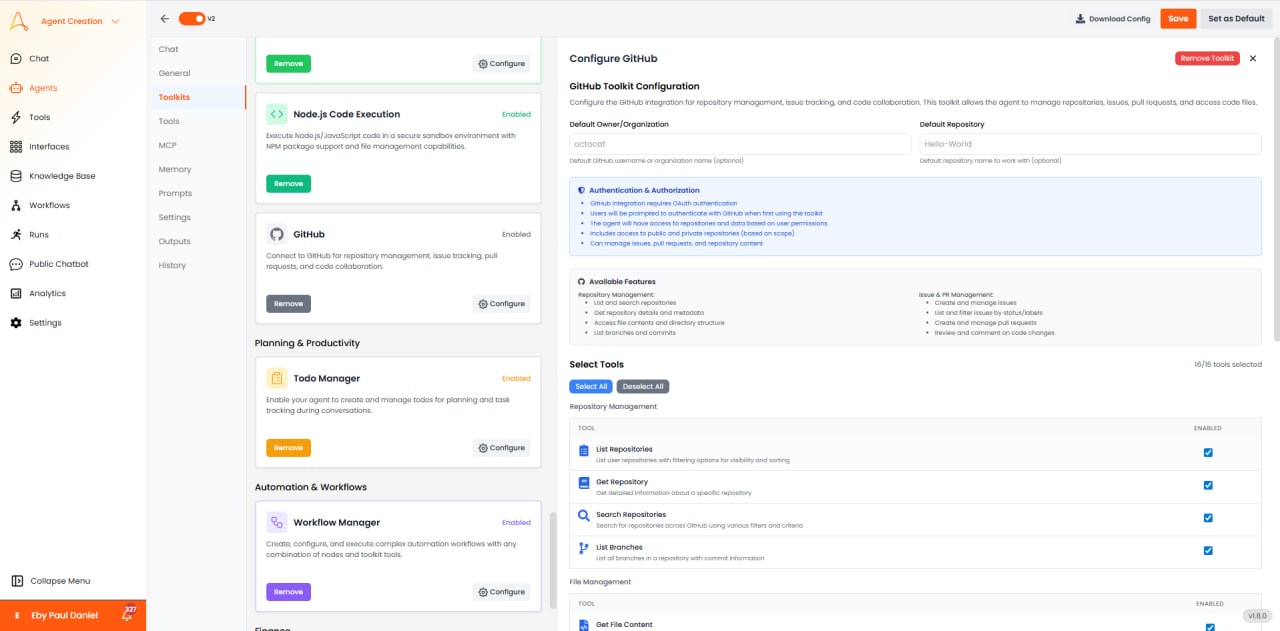Click the Save button
1280x631 pixels.
[x=1177, y=18]
